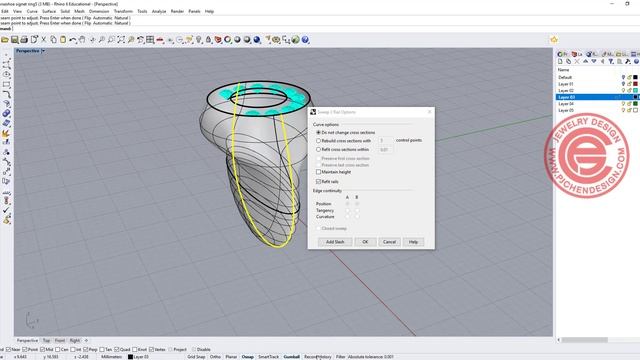The width and height of the screenshot is (640, 360).
Task: Click the light bulb Hide objects icon
Action: [x=199, y=40]
